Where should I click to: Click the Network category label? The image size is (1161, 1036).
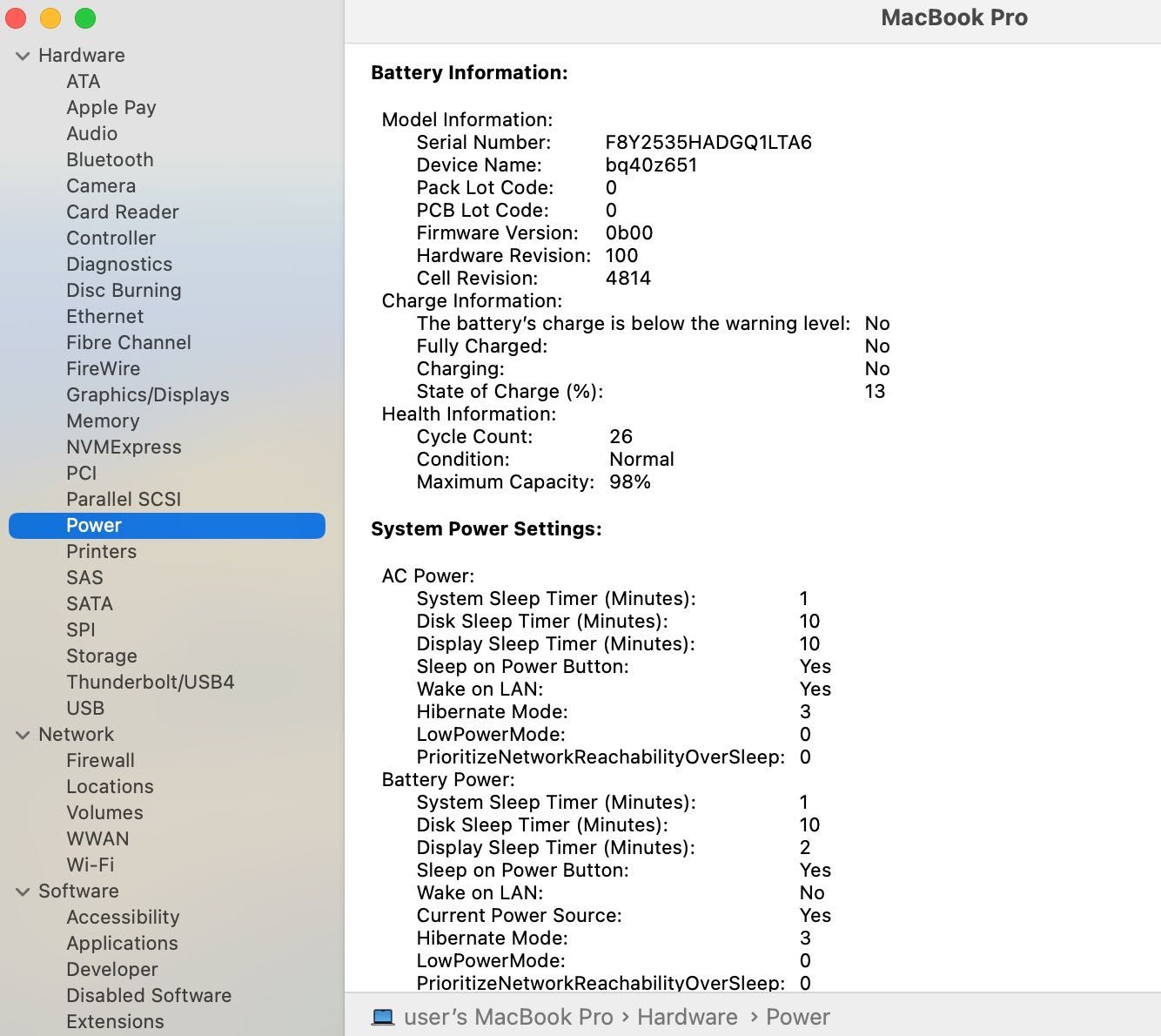(x=77, y=734)
